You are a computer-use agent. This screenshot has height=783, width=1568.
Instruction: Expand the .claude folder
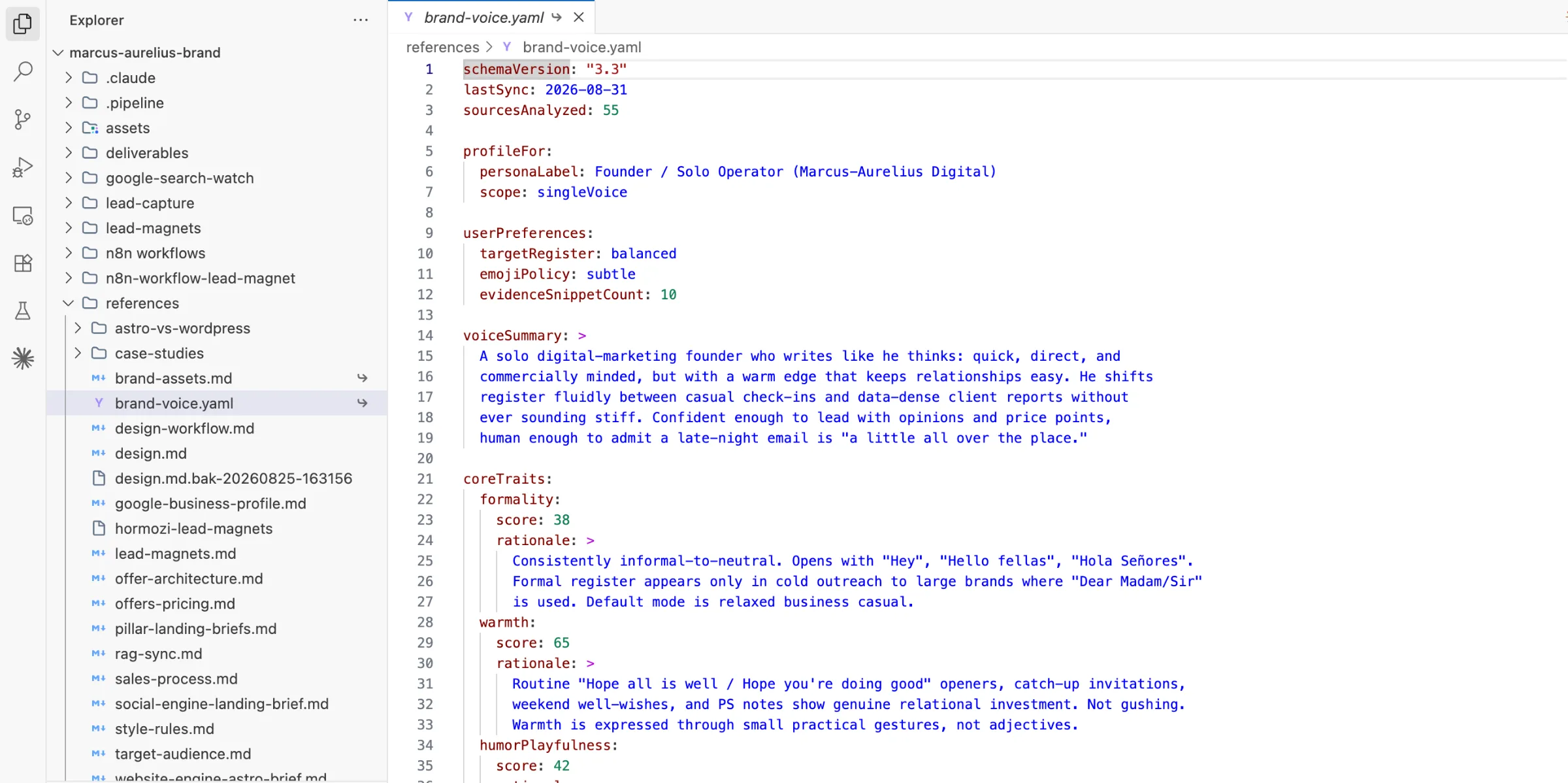pyautogui.click(x=69, y=78)
